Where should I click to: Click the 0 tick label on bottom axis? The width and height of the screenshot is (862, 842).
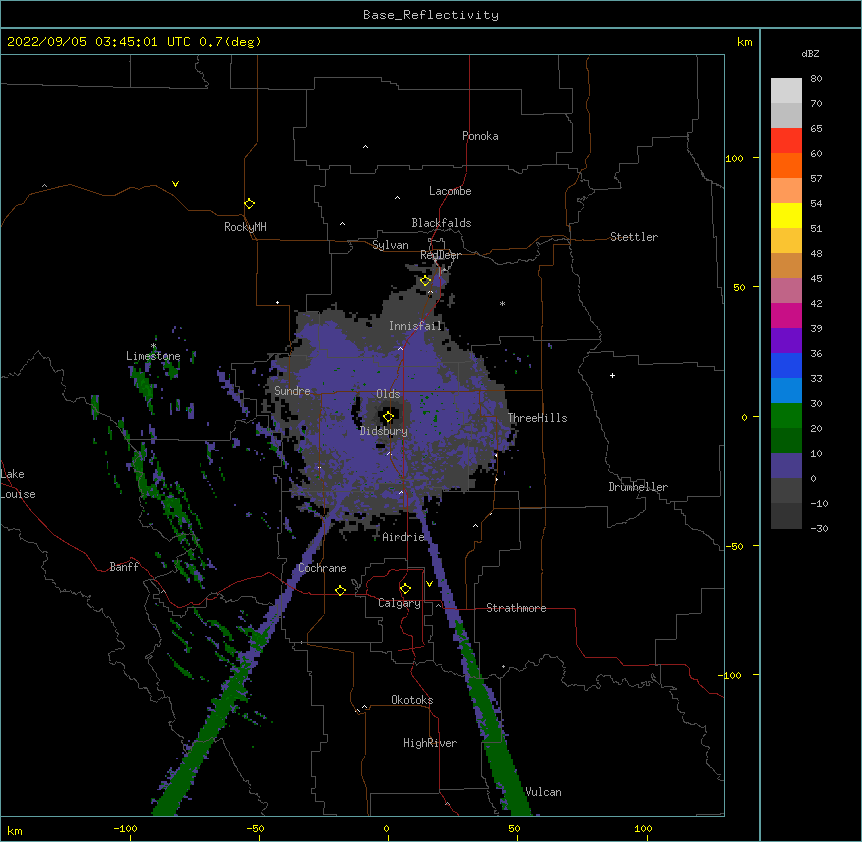pyautogui.click(x=386, y=829)
